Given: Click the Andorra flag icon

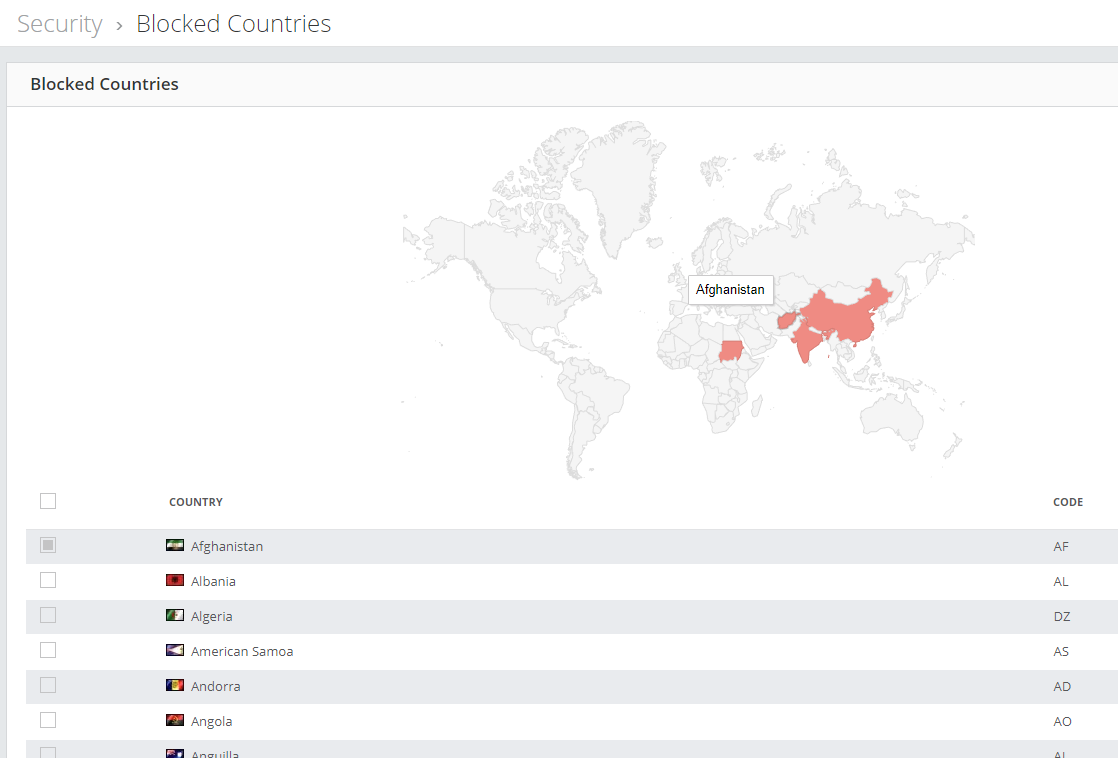Looking at the screenshot, I should (175, 686).
